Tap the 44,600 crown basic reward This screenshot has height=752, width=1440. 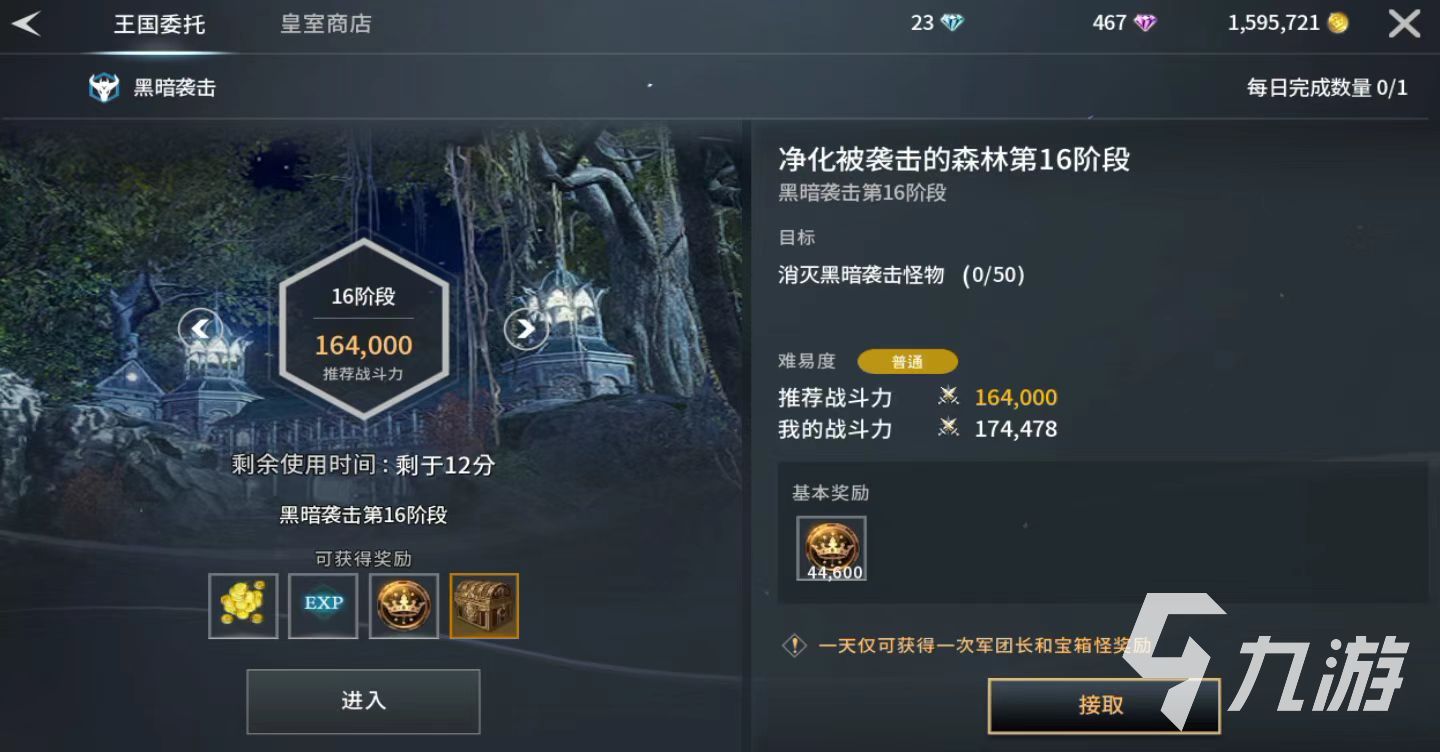pyautogui.click(x=831, y=548)
